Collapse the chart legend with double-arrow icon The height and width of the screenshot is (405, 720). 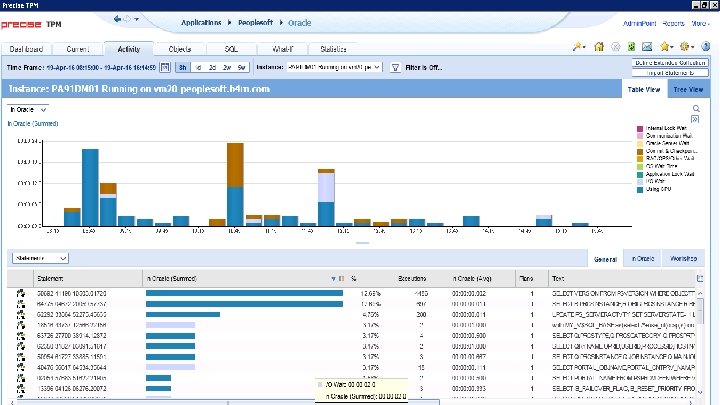pyautogui.click(x=695, y=119)
